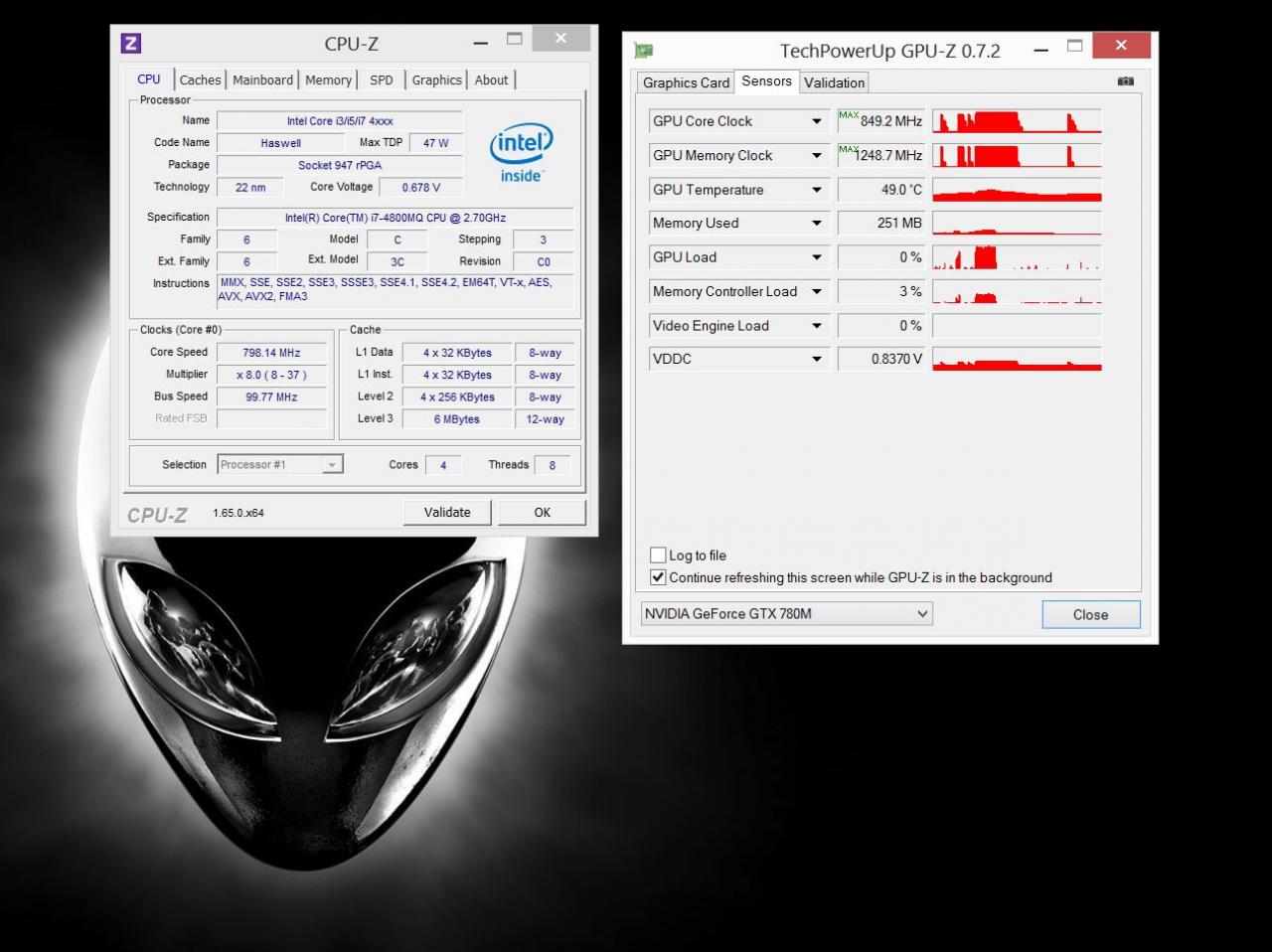The image size is (1272, 952).
Task: Open the Memory Controller Load sensor dropdown
Action: (x=817, y=291)
